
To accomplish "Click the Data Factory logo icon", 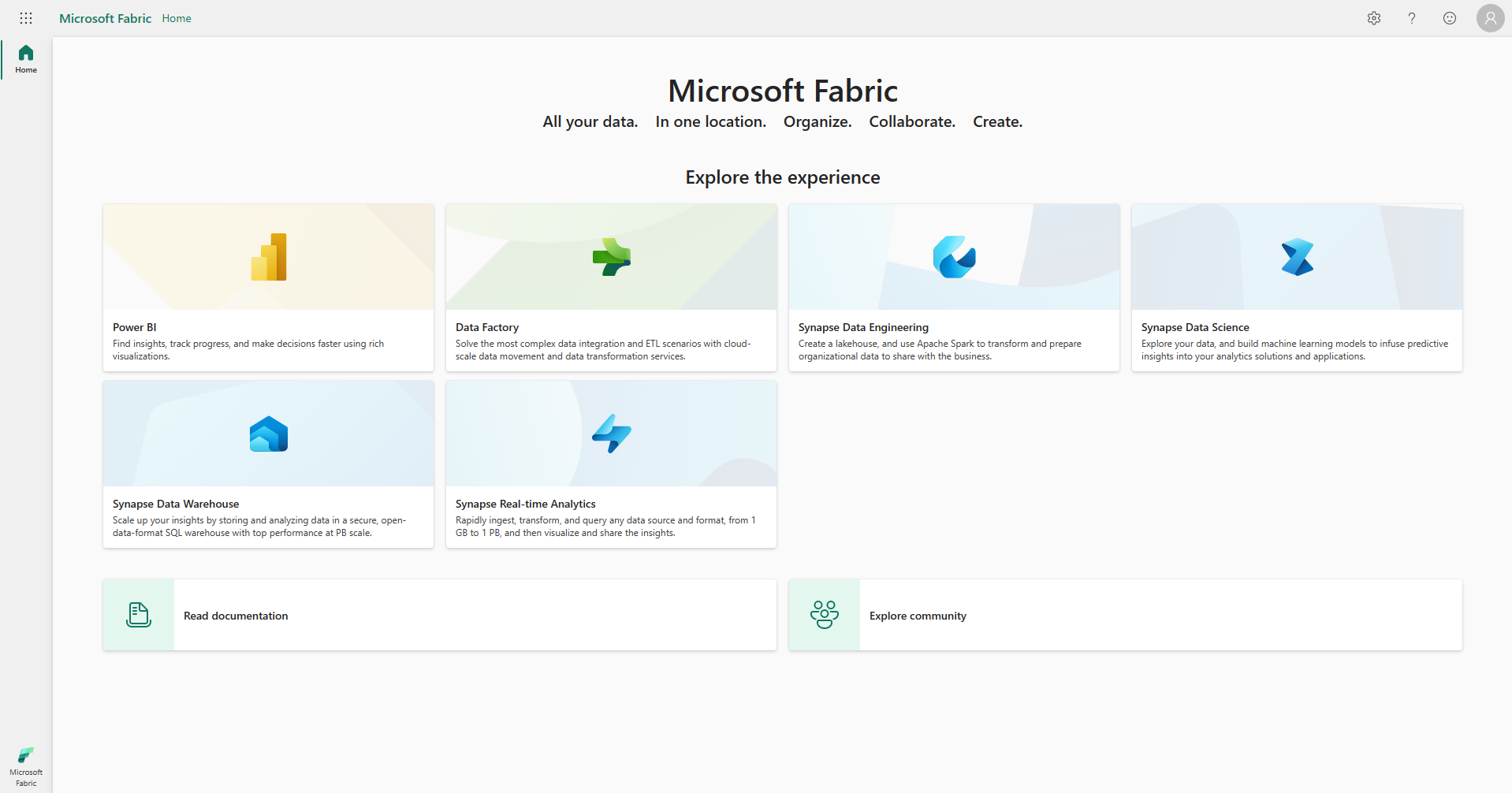I will [611, 257].
